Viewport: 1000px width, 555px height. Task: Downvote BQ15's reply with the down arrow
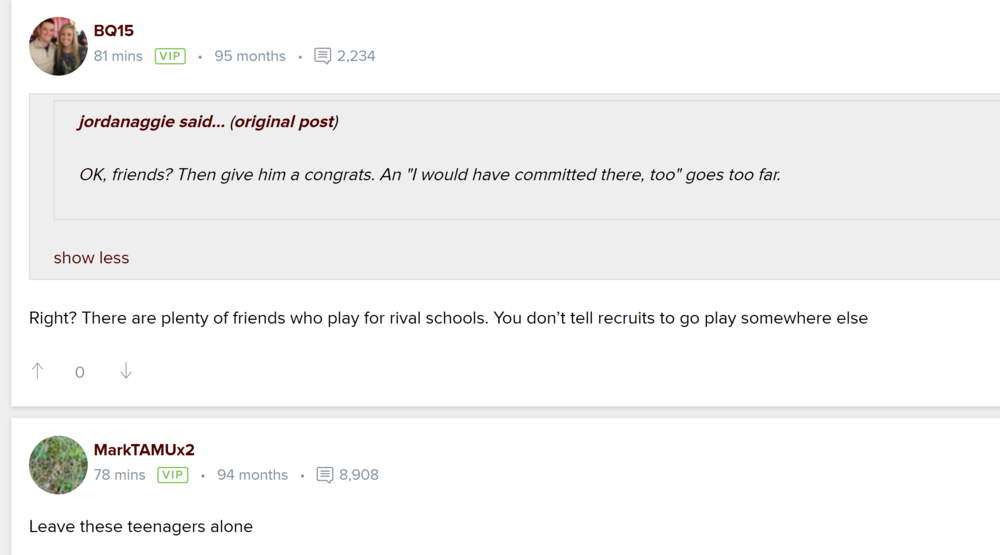[126, 371]
